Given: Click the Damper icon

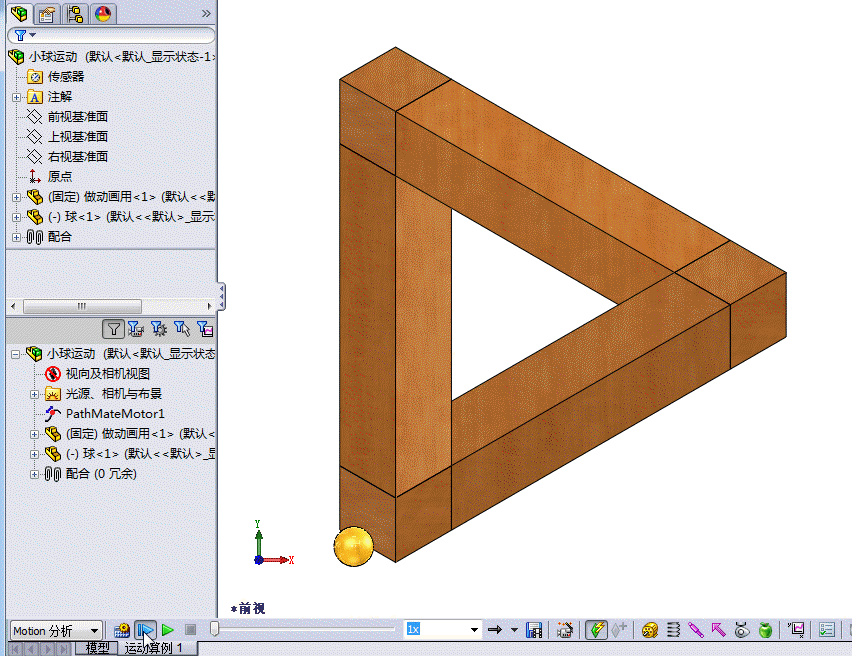Looking at the screenshot, I should (696, 630).
